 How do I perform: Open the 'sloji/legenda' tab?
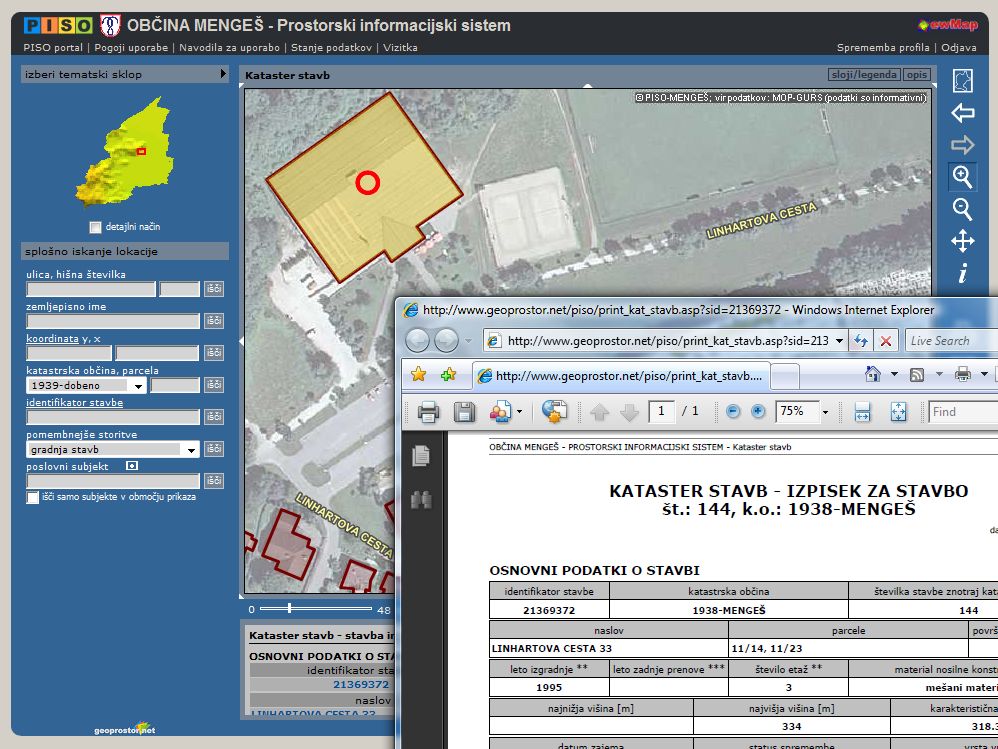point(863,75)
